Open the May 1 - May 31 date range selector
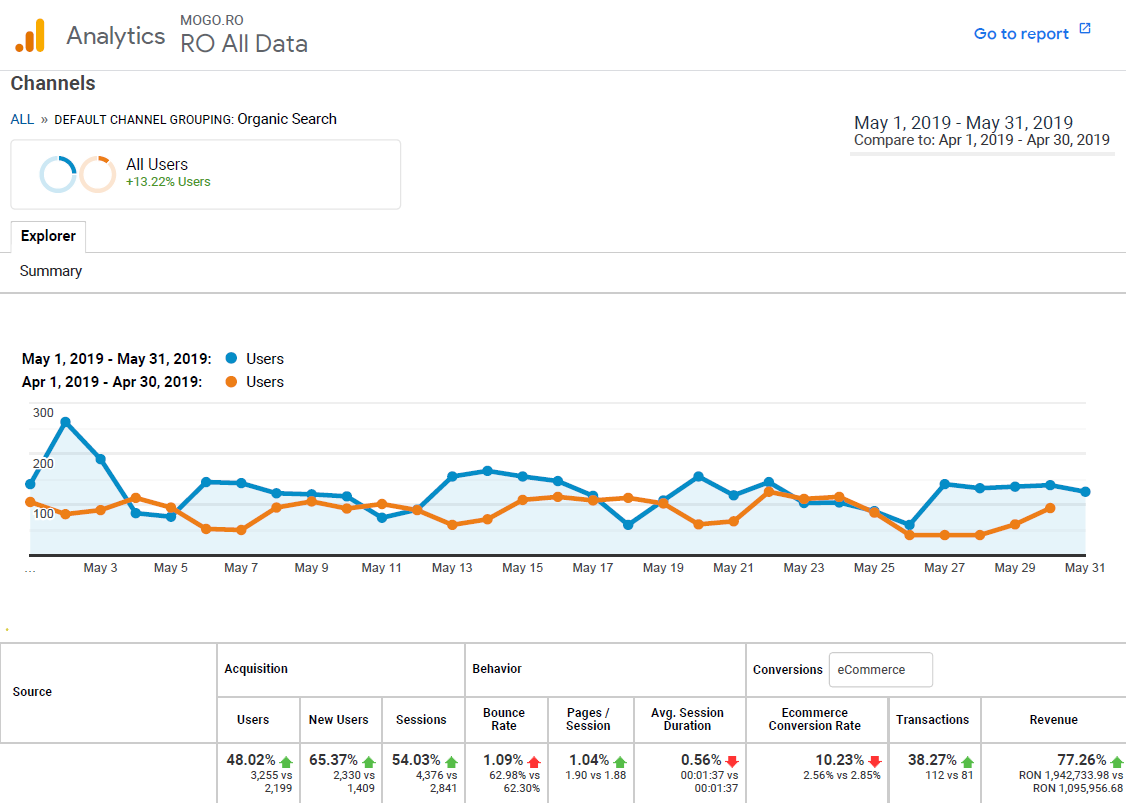 (963, 123)
